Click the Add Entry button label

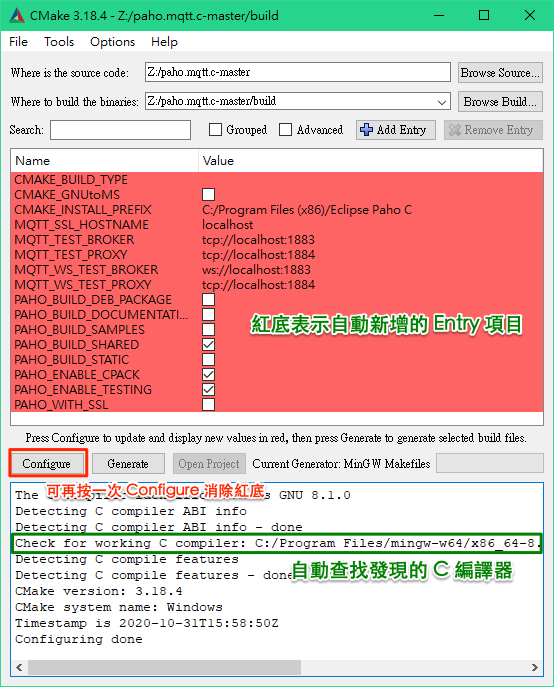[x=401, y=130]
